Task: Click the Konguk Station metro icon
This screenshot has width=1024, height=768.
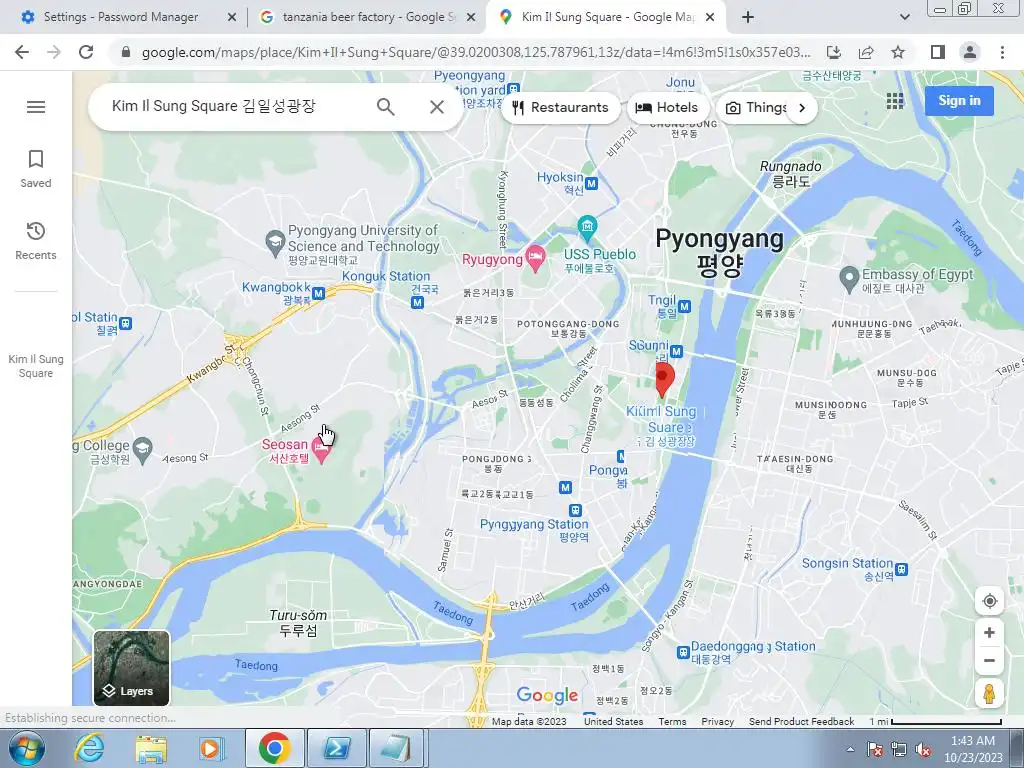Action: tap(417, 302)
